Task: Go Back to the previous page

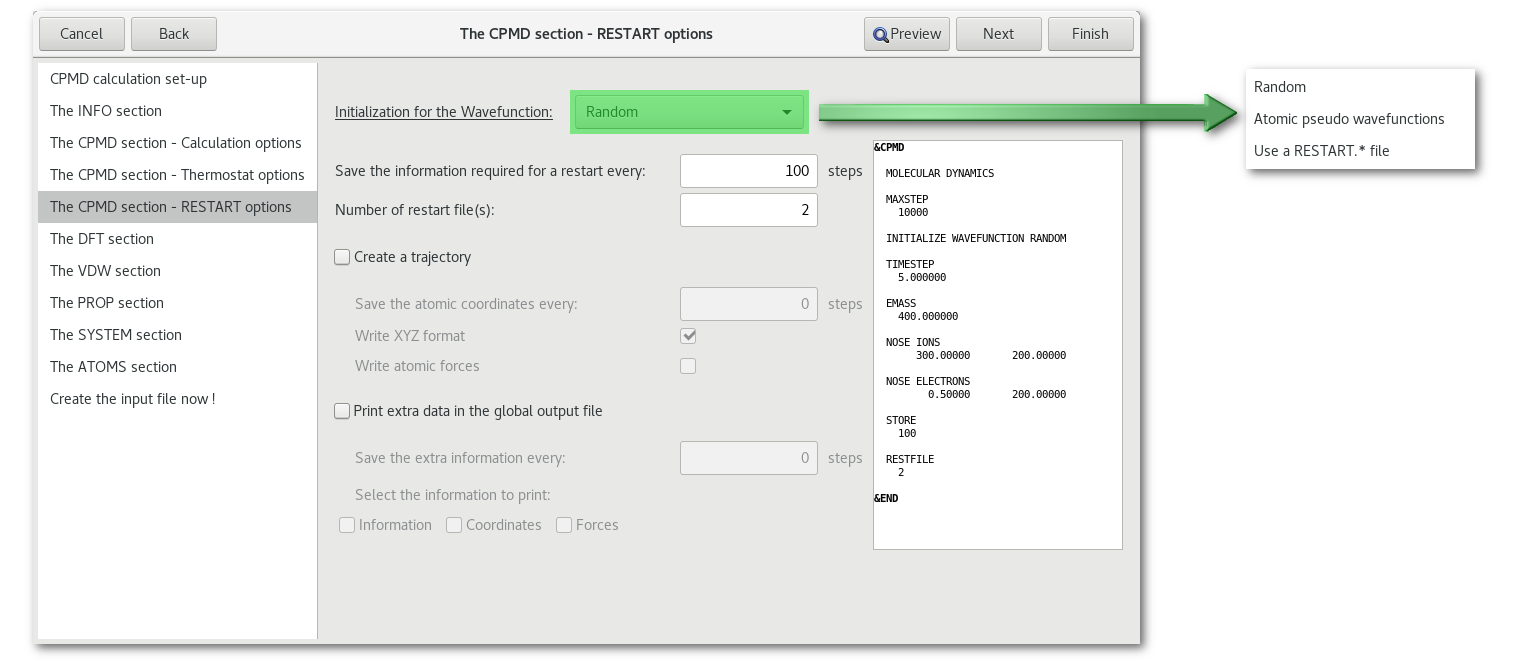Action: [x=173, y=34]
